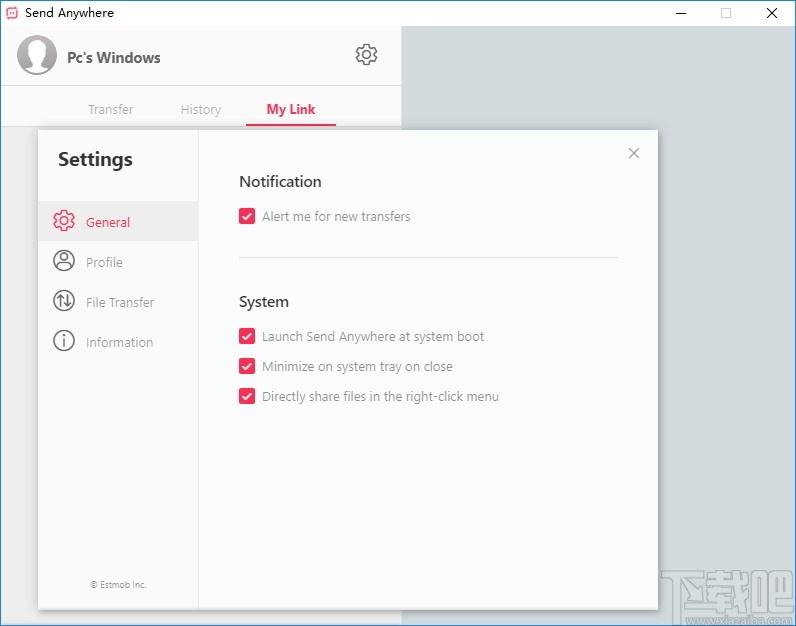The image size is (796, 626).
Task: Toggle Directly share files in right-click menu
Action: [x=247, y=396]
